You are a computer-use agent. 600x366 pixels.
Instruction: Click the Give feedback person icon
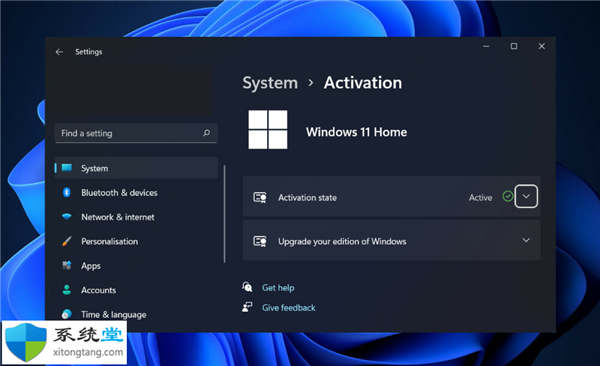(247, 307)
